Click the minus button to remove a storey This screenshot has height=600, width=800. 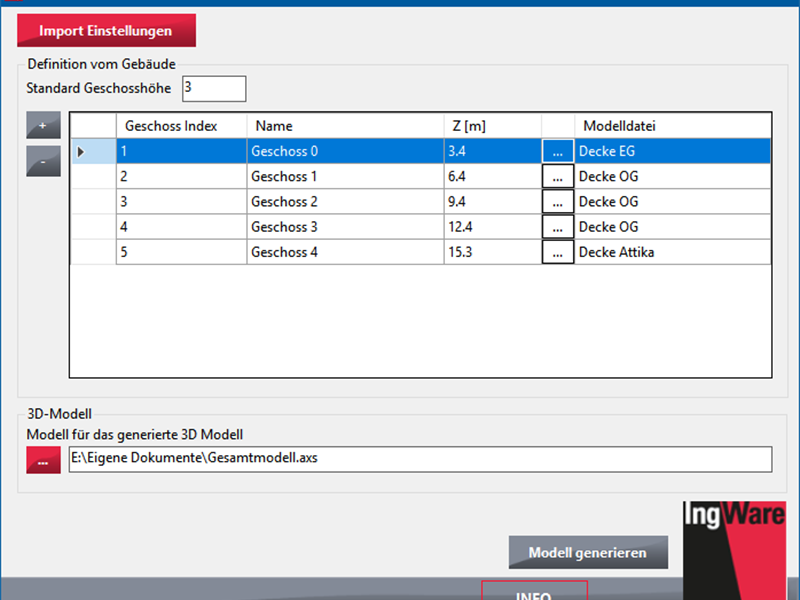pos(43,161)
